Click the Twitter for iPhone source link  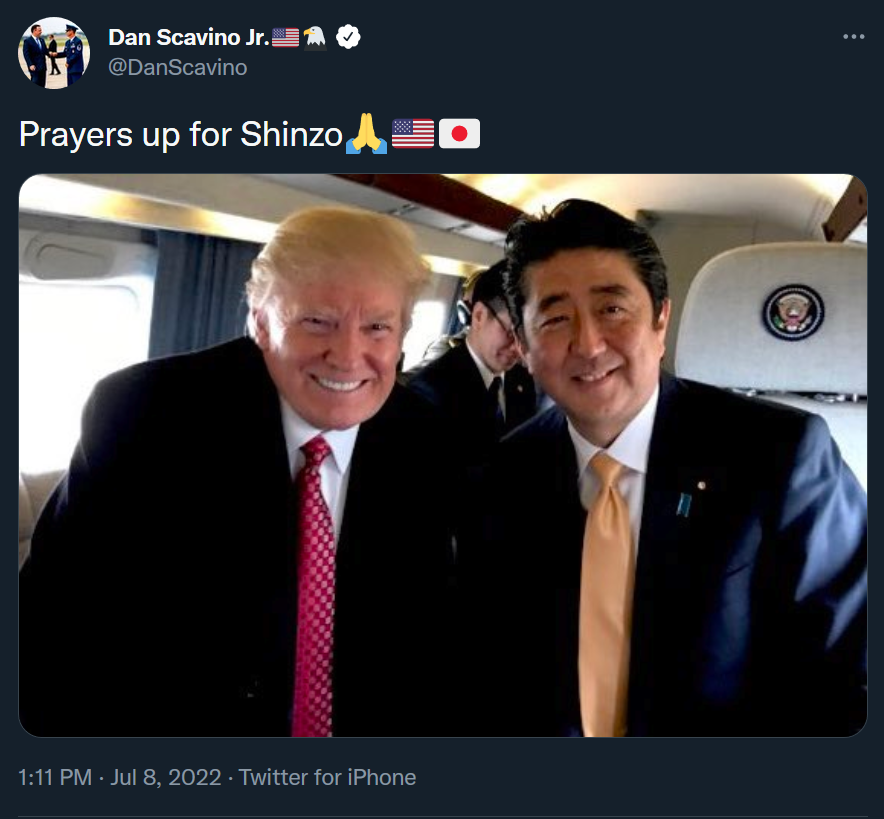[x=328, y=777]
